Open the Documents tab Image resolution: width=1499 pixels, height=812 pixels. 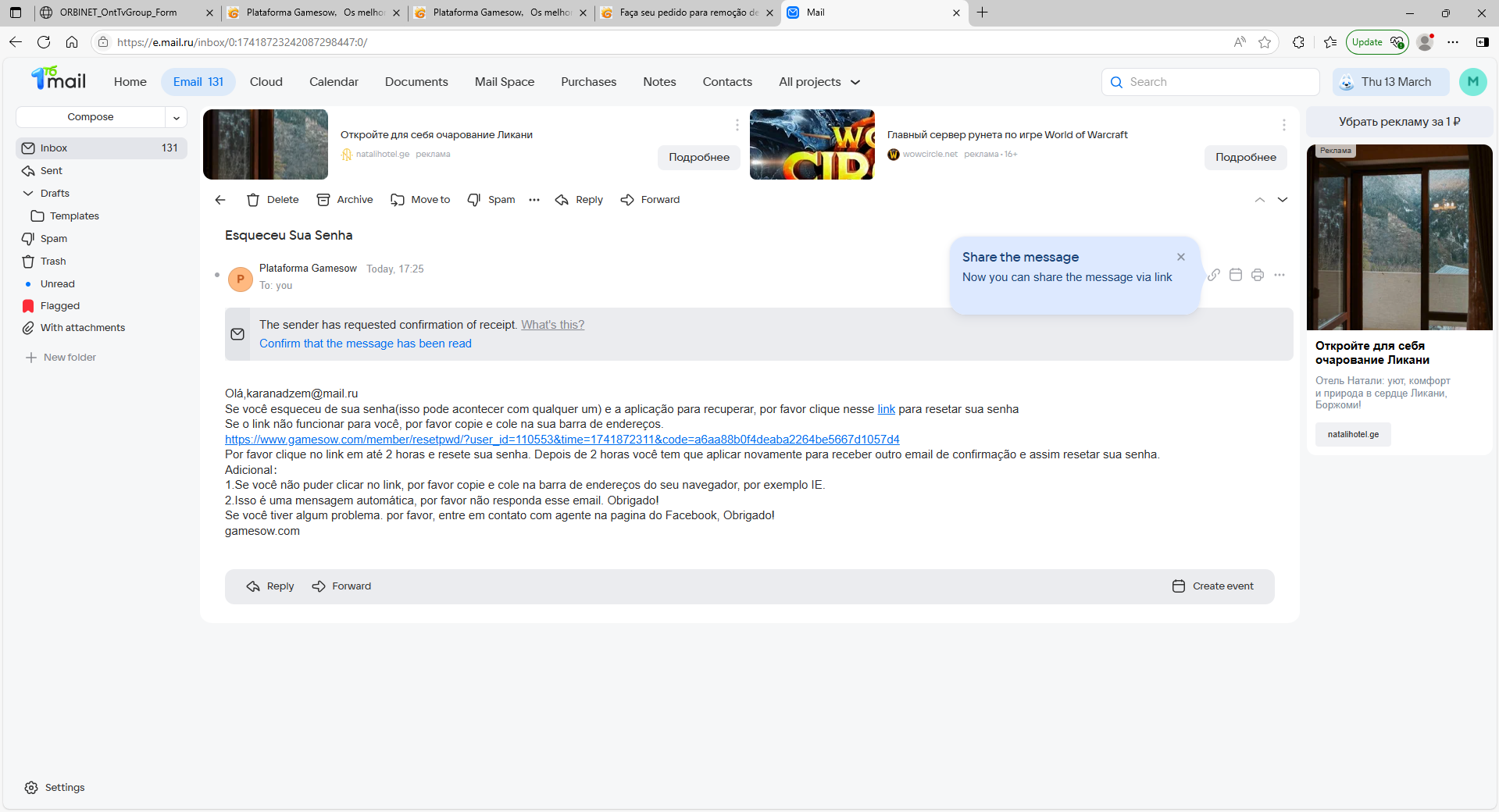[416, 82]
